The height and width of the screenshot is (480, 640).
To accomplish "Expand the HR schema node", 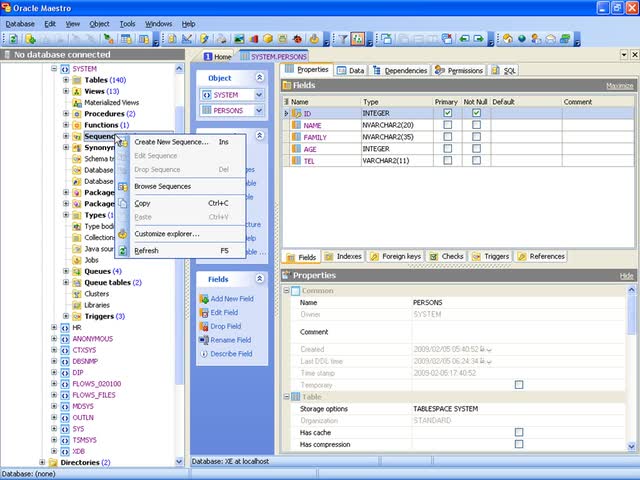I will 54,327.
